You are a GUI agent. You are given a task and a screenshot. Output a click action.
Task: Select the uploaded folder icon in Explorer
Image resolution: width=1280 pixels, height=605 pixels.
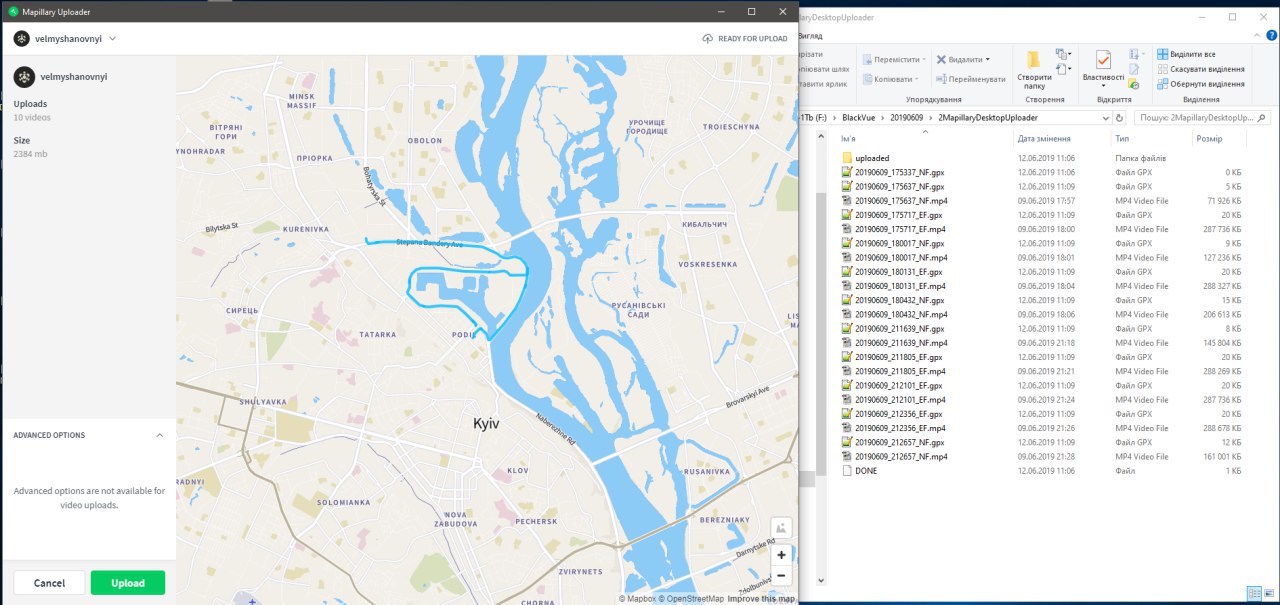tap(846, 158)
